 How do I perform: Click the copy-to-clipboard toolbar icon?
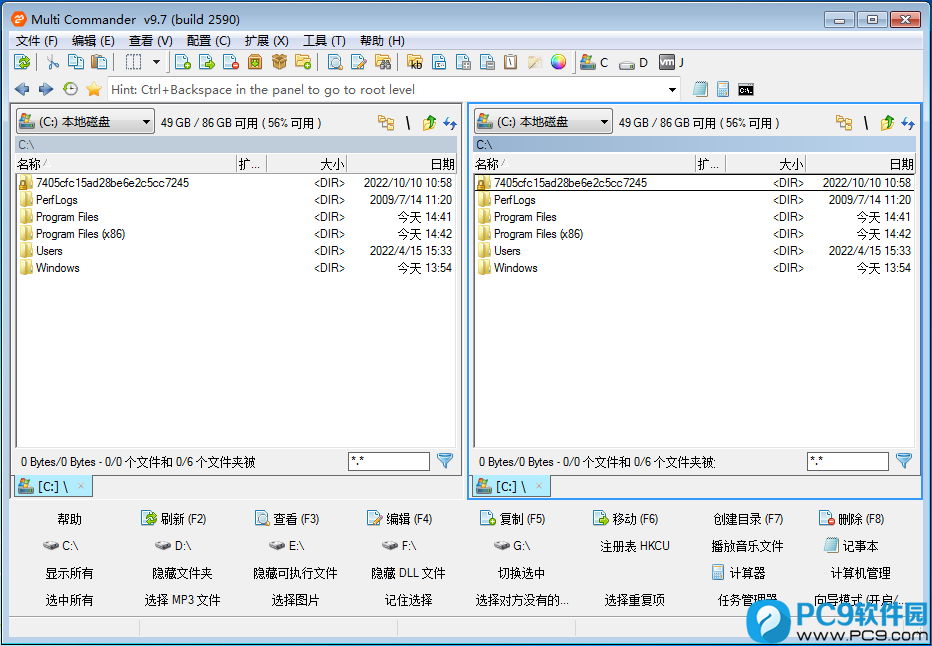pos(75,62)
